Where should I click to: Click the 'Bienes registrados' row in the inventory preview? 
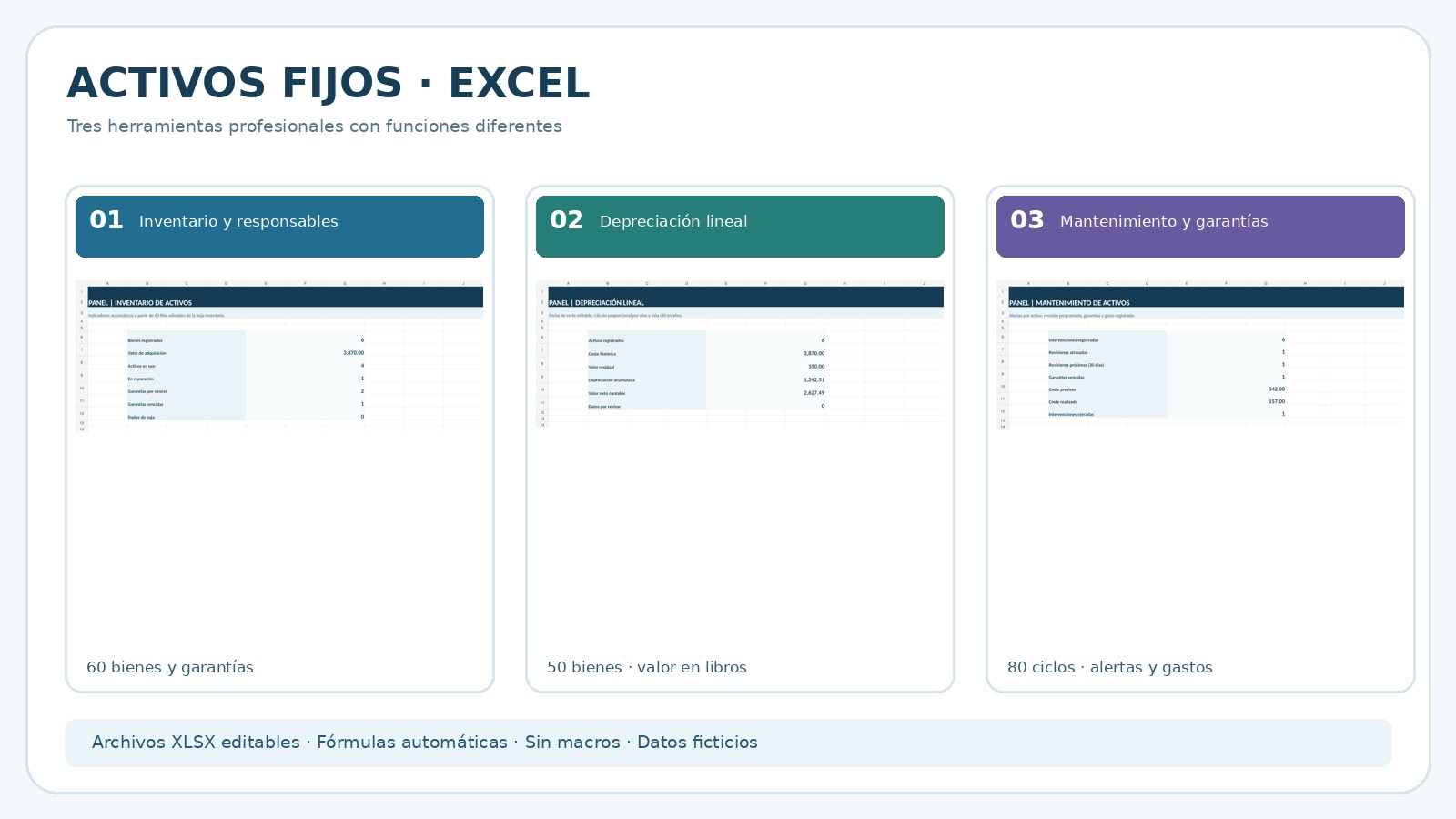[x=246, y=340]
